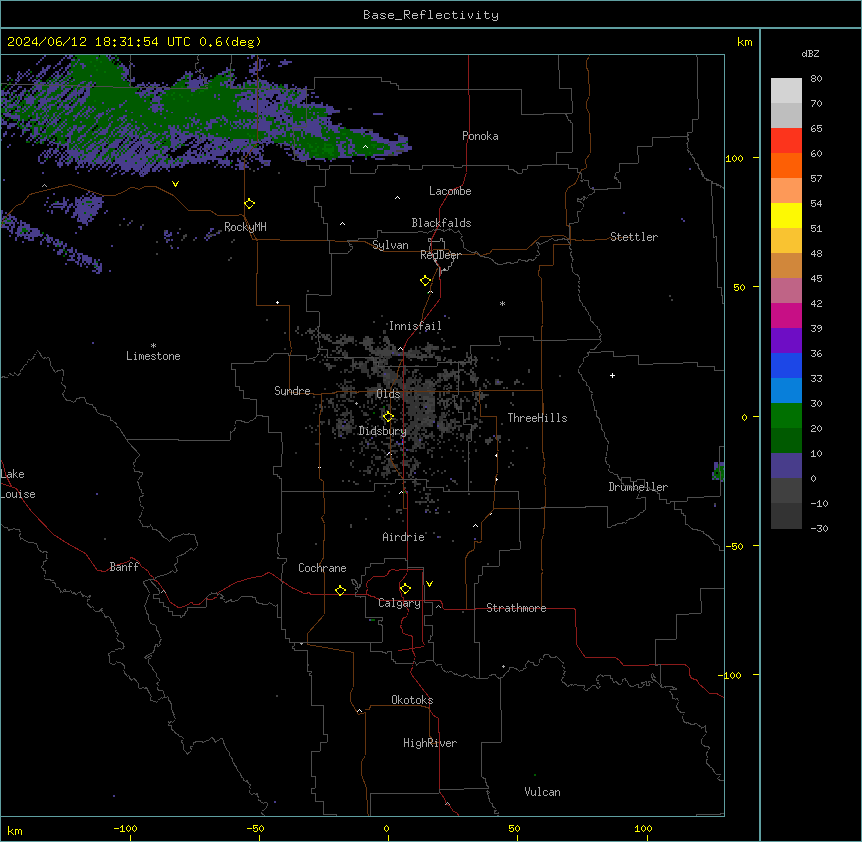This screenshot has width=862, height=842.
Task: Click the yellow station marker near RockyMH
Action: click(250, 204)
